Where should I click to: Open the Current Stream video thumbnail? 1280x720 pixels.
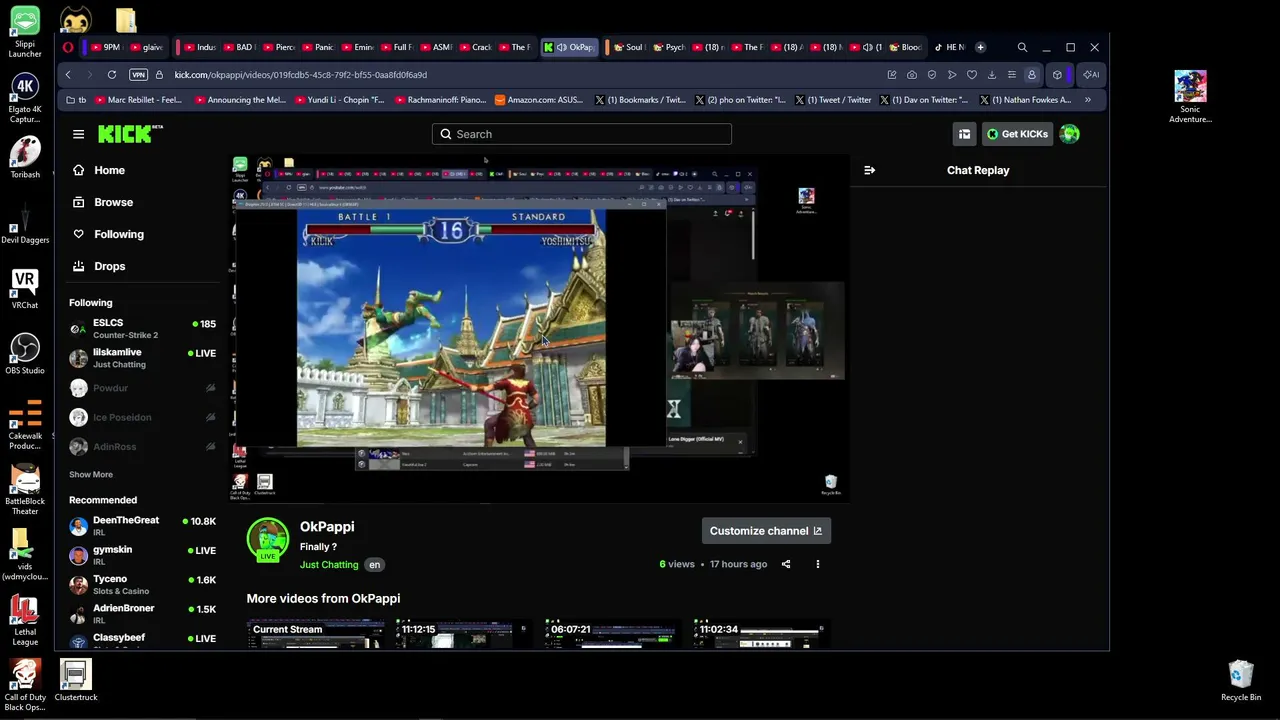315,634
